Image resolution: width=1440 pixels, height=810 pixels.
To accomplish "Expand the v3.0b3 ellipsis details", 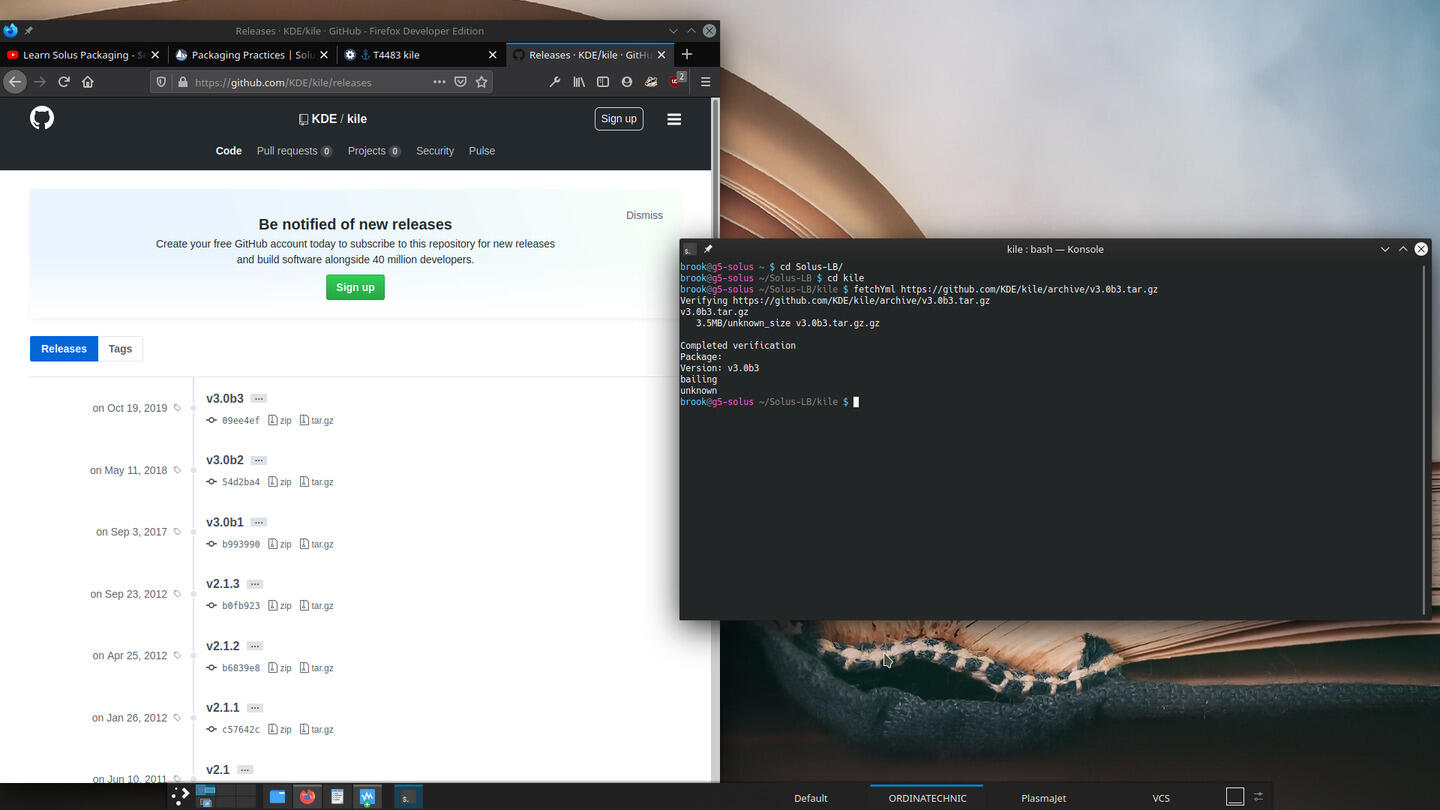I will [x=259, y=399].
